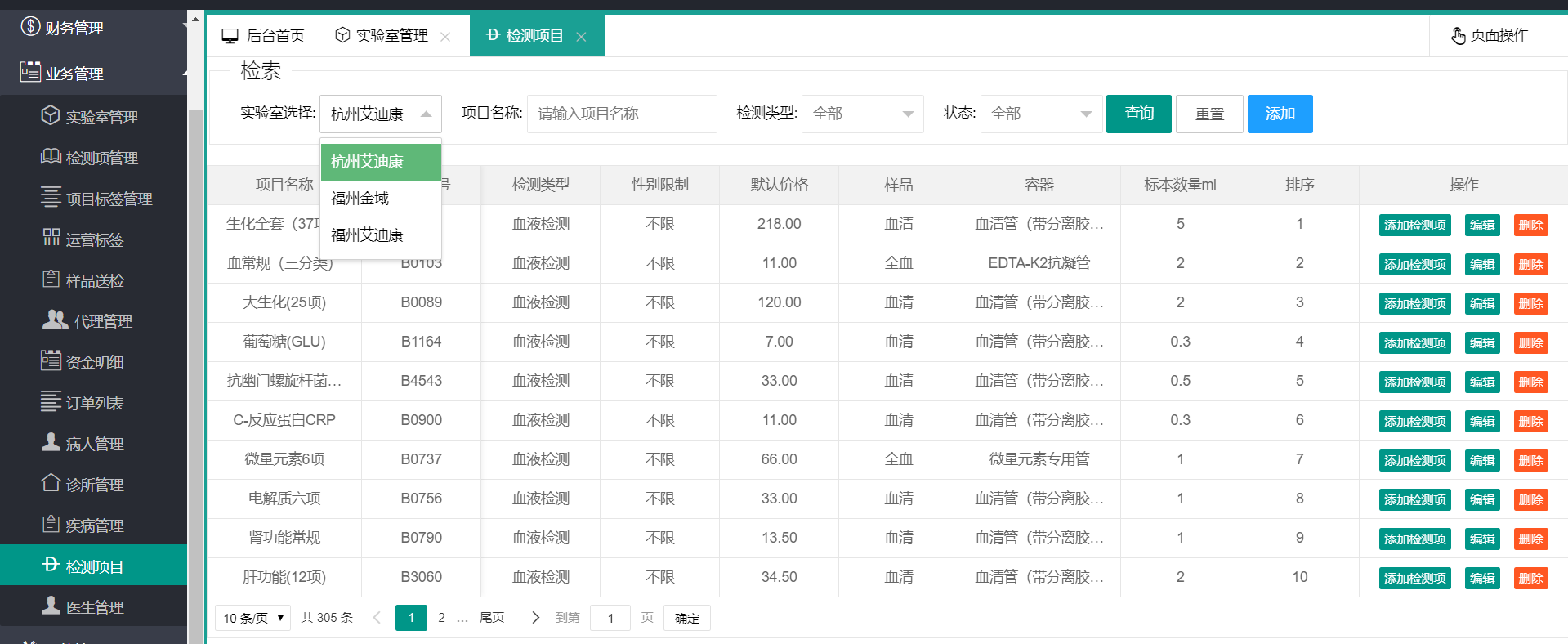Choose 福州艾迪康 from lab dropdown list
Image resolution: width=1568 pixels, height=644 pixels.
(x=381, y=235)
